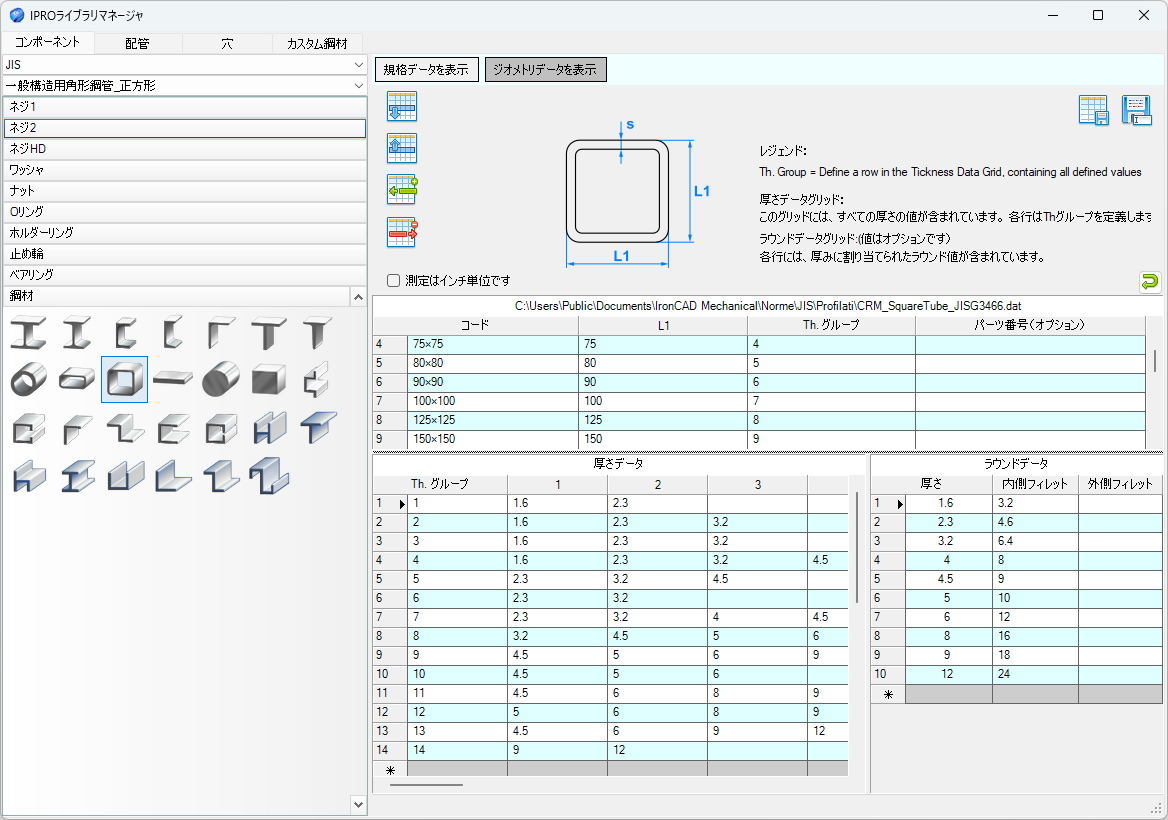Select the narrow gray I-beam profile icon
Viewport: 1168px width, 820px height.
[x=77, y=332]
